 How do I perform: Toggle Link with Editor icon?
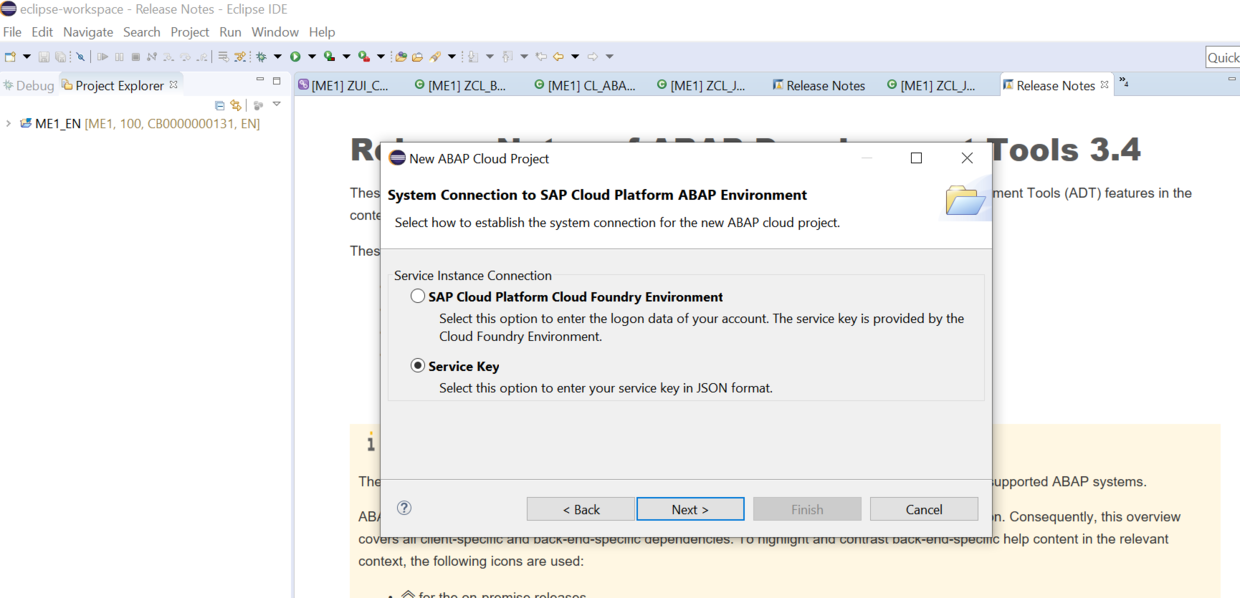point(236,105)
